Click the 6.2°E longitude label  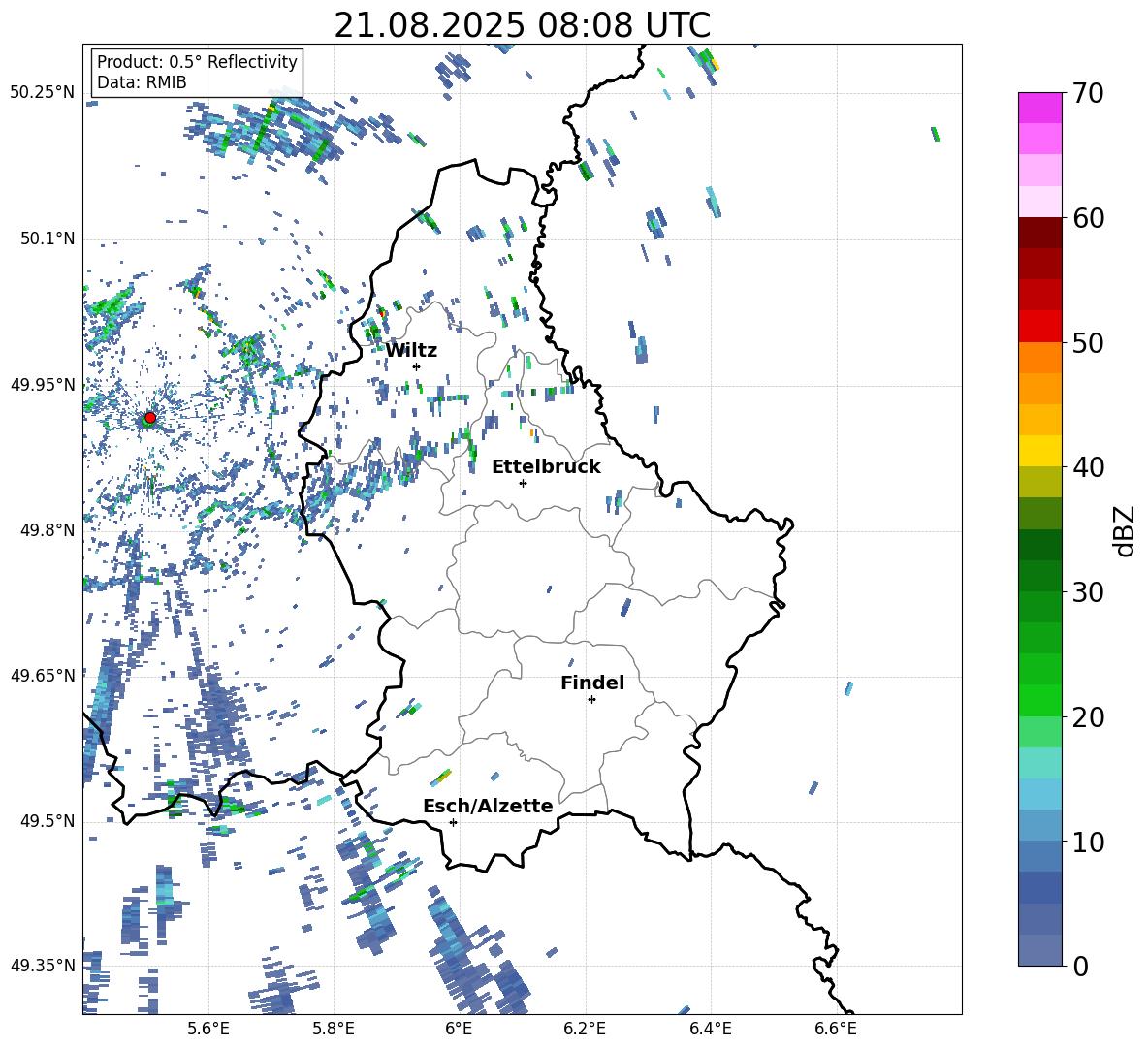coord(585,1030)
